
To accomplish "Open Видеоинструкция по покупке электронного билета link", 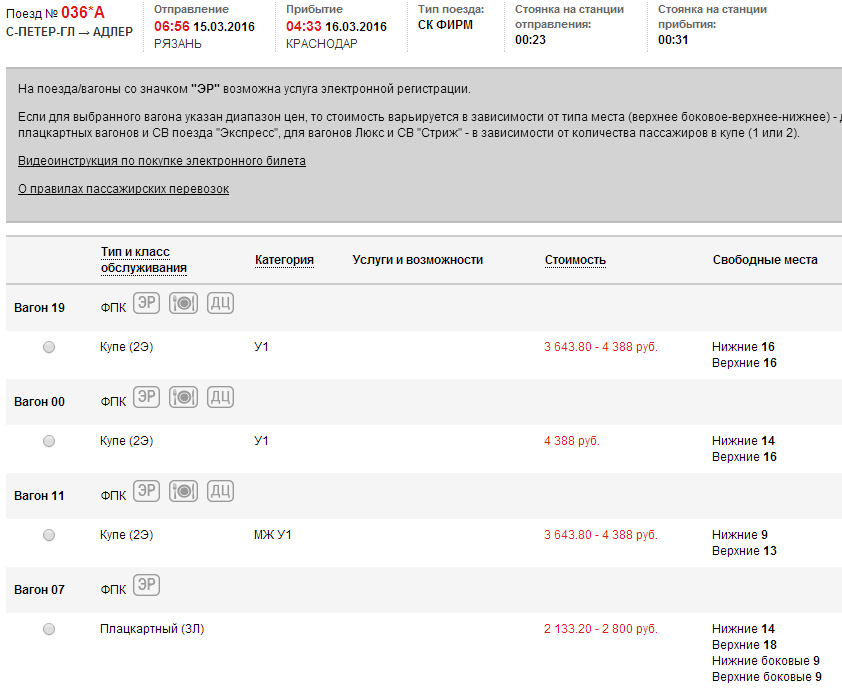I will click(x=162, y=161).
